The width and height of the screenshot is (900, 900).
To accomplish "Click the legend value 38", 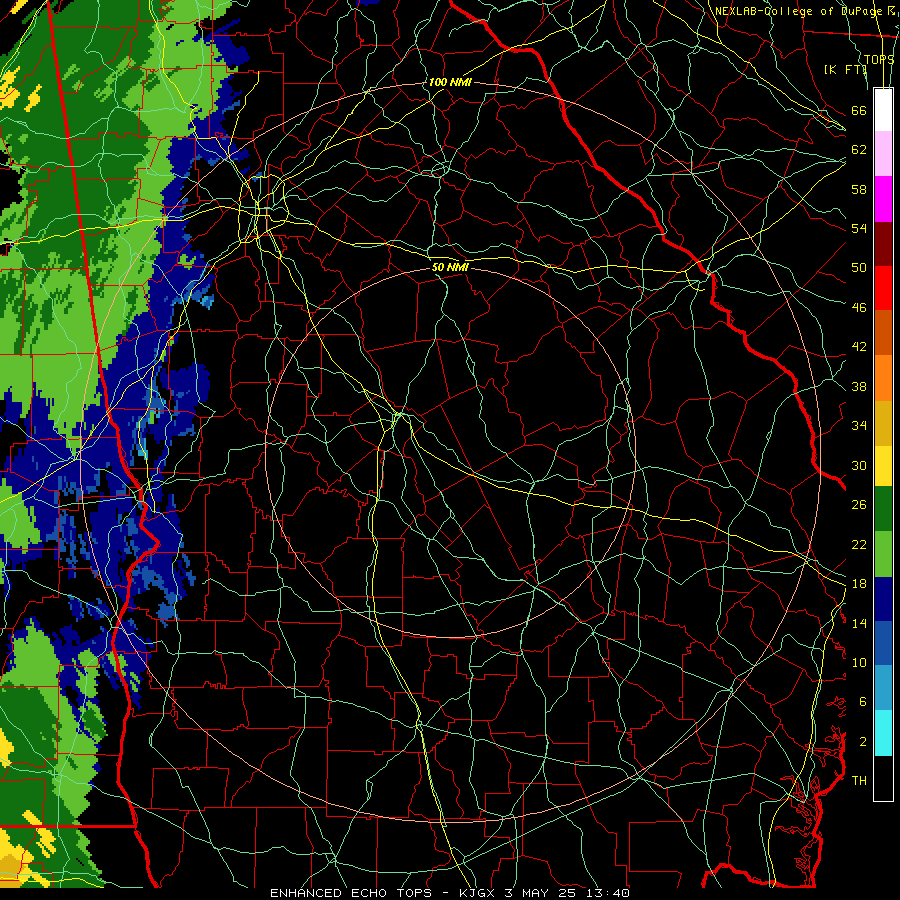I will [859, 386].
